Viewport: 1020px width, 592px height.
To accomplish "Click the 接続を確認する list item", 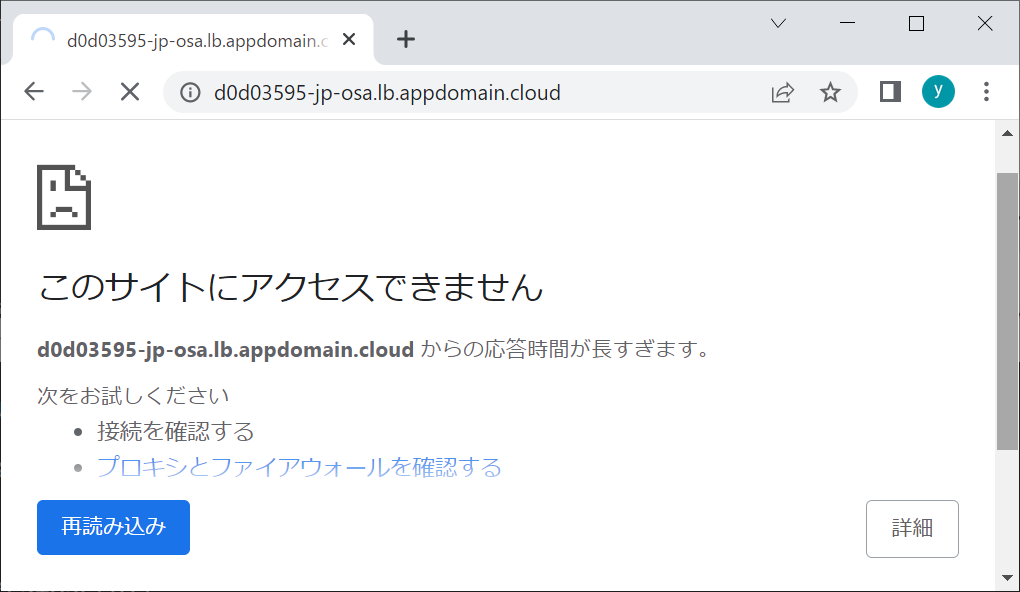I will point(176,431).
